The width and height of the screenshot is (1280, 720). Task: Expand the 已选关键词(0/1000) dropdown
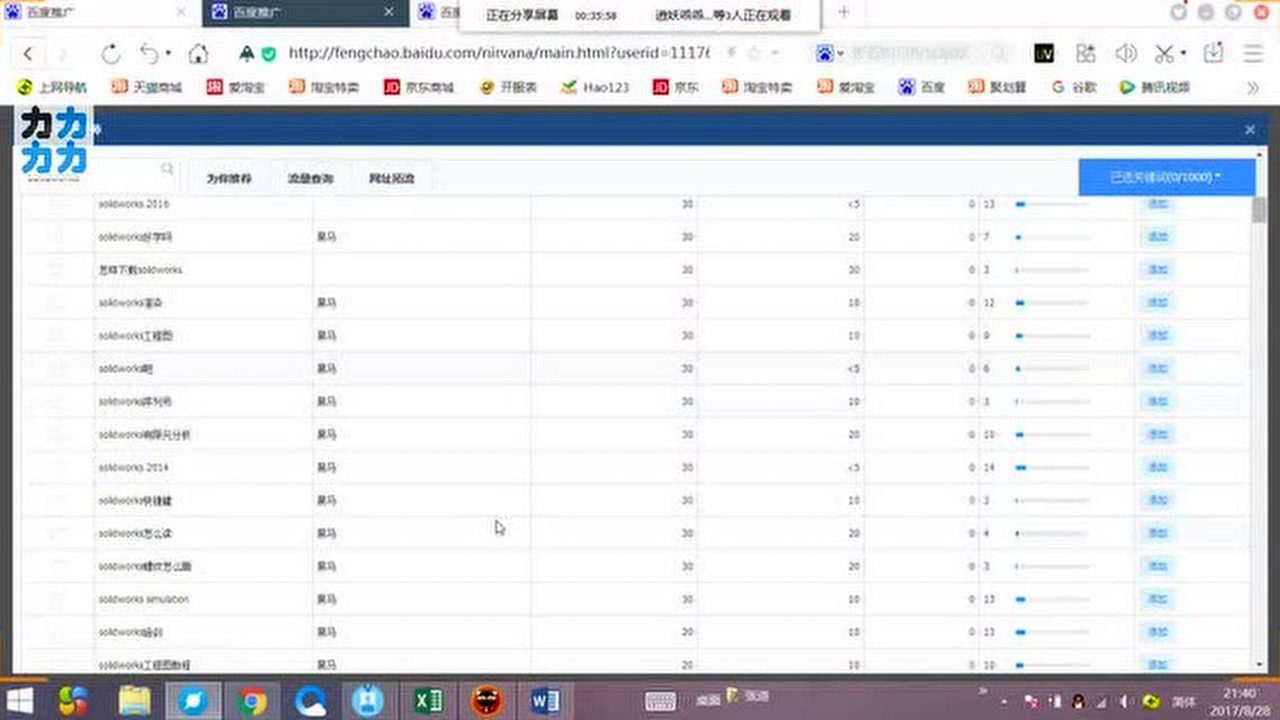click(1167, 177)
